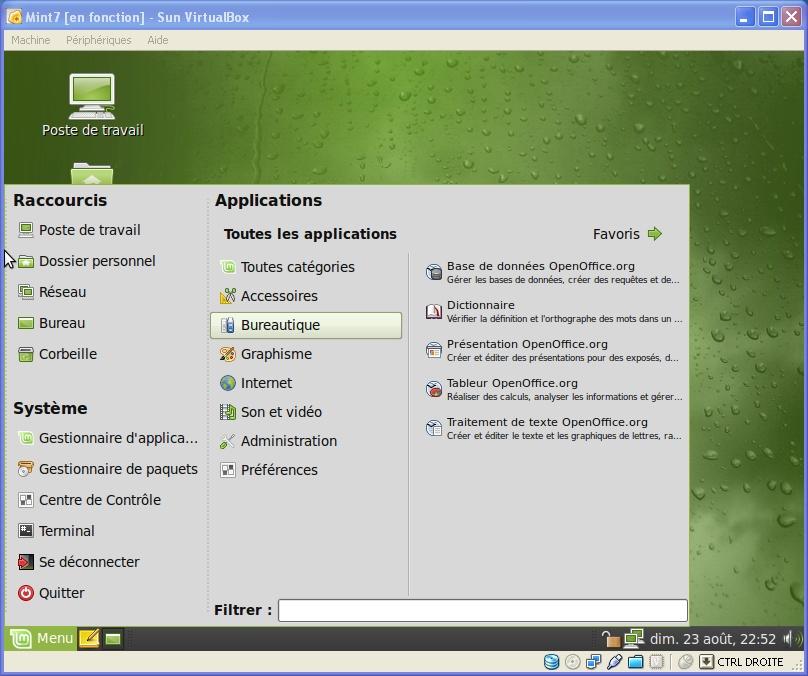Viewport: 808px width, 676px height.
Task: Launch Terminal from Système section
Action: (x=56, y=531)
